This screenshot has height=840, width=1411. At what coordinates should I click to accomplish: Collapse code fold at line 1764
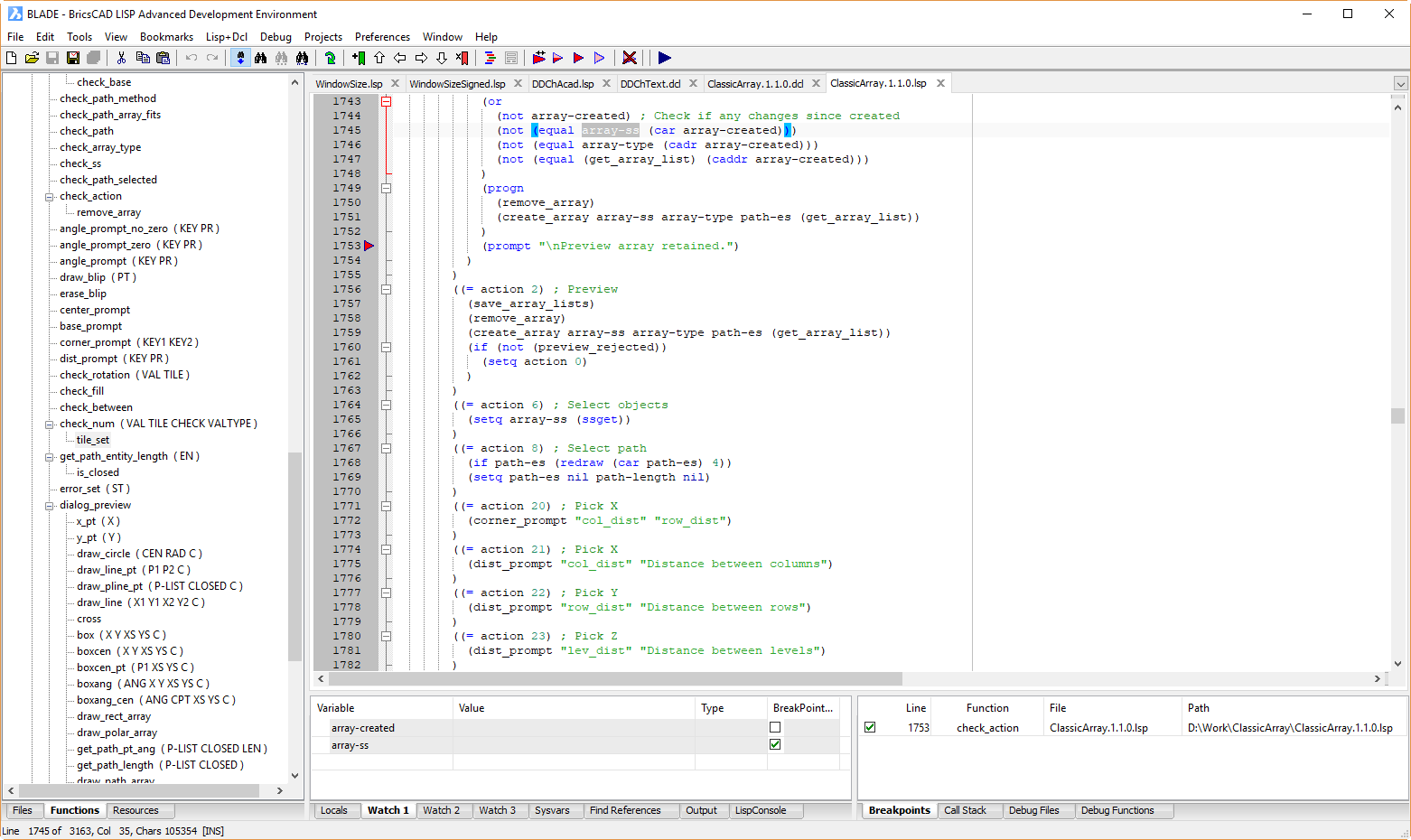[386, 405]
